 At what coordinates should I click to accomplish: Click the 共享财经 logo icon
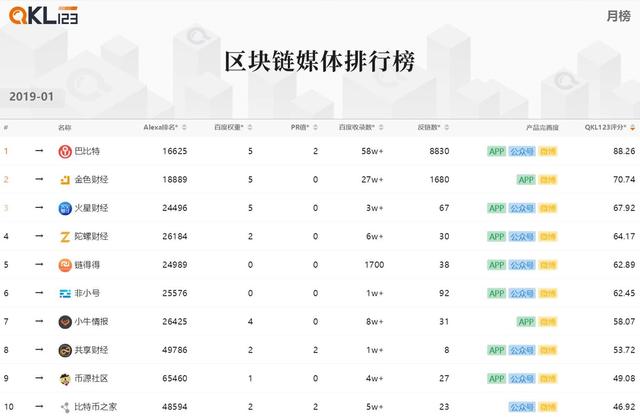[x=65, y=350]
